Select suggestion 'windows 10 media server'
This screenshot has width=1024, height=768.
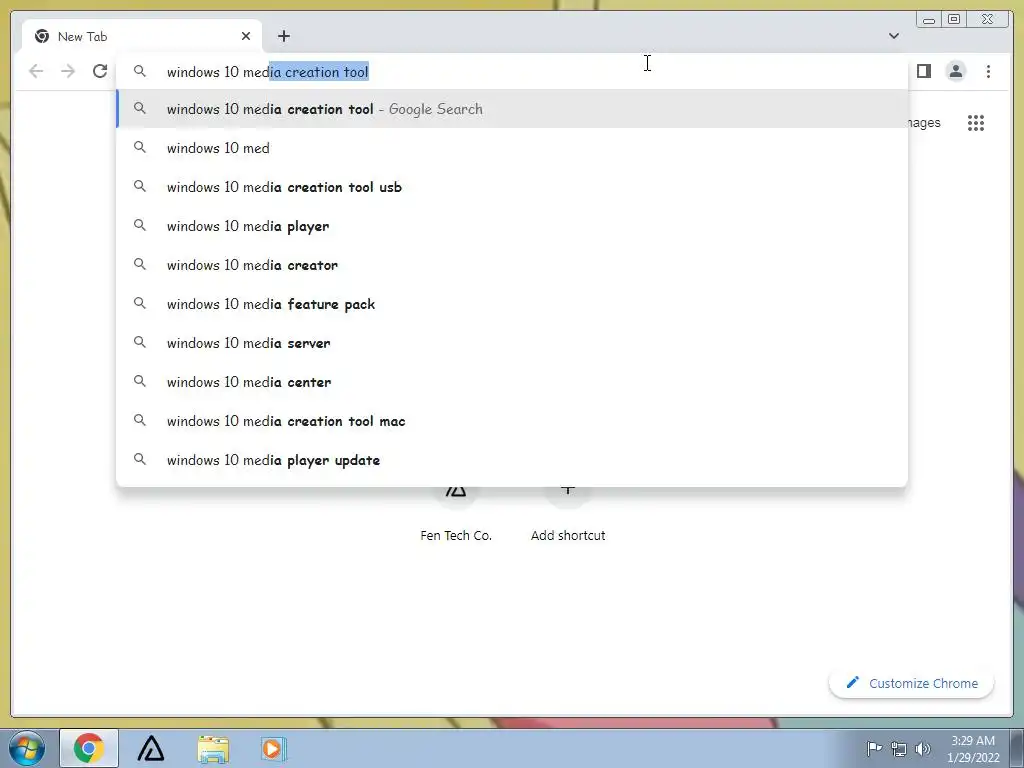tap(512, 343)
